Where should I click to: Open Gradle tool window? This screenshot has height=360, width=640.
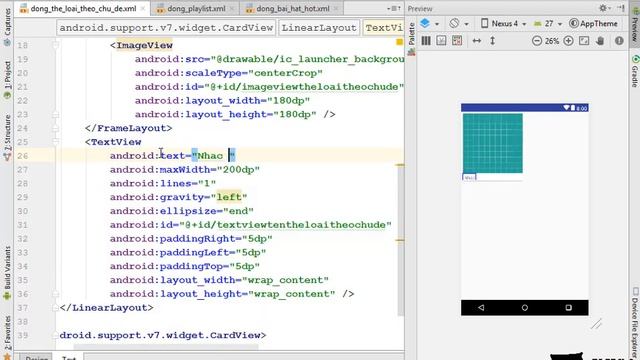coord(635,71)
